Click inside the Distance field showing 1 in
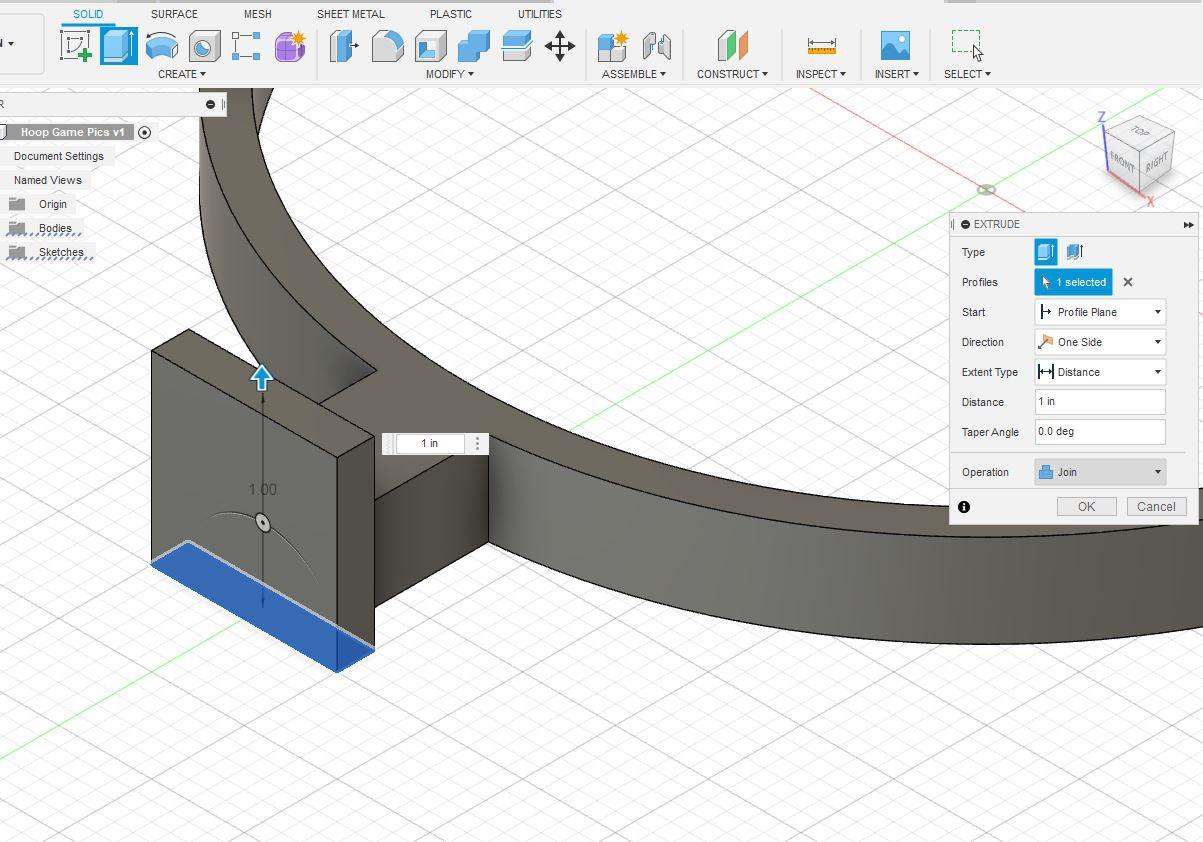This screenshot has width=1203, height=842. (x=1098, y=401)
